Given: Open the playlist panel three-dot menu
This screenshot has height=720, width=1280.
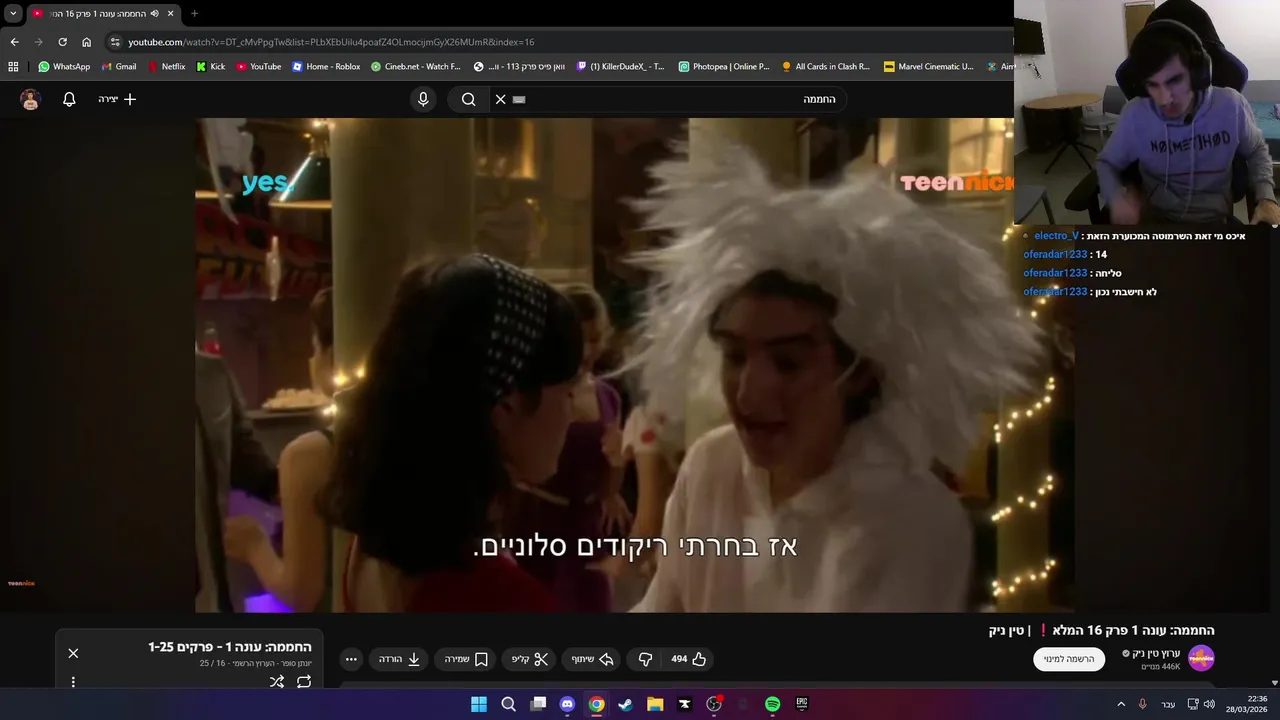Looking at the screenshot, I should 73,682.
